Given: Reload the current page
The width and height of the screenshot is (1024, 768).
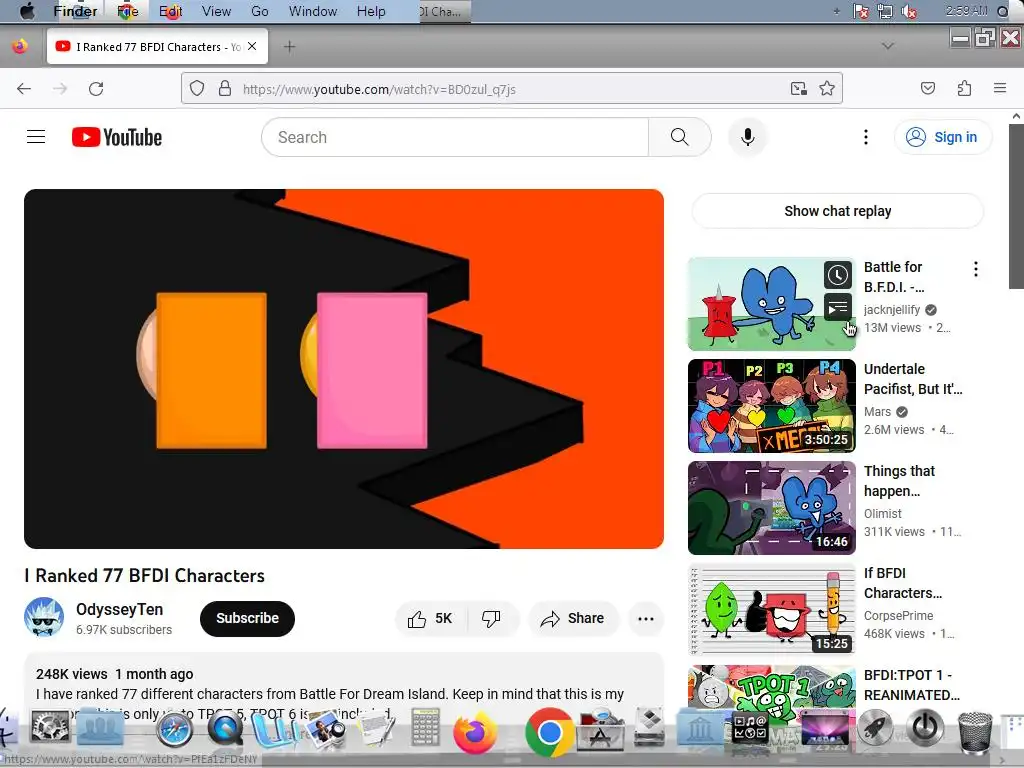Looking at the screenshot, I should [96, 89].
